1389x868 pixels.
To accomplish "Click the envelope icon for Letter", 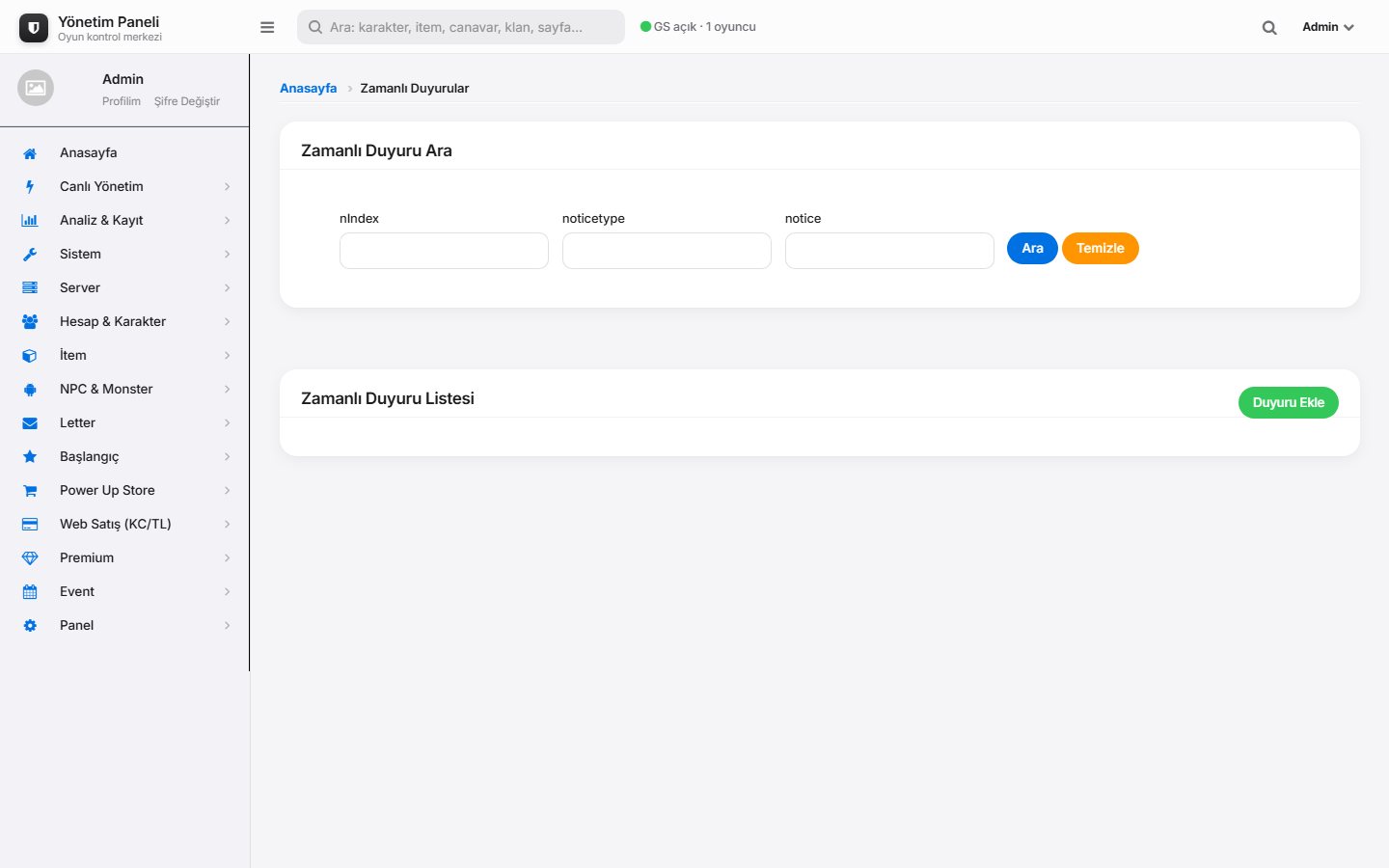I will [x=30, y=423].
